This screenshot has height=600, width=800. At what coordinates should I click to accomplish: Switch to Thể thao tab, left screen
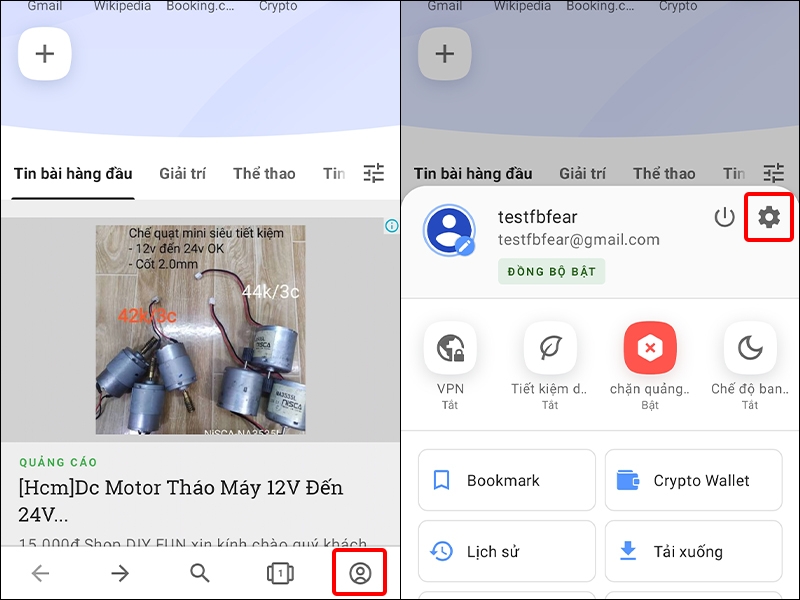point(264,173)
